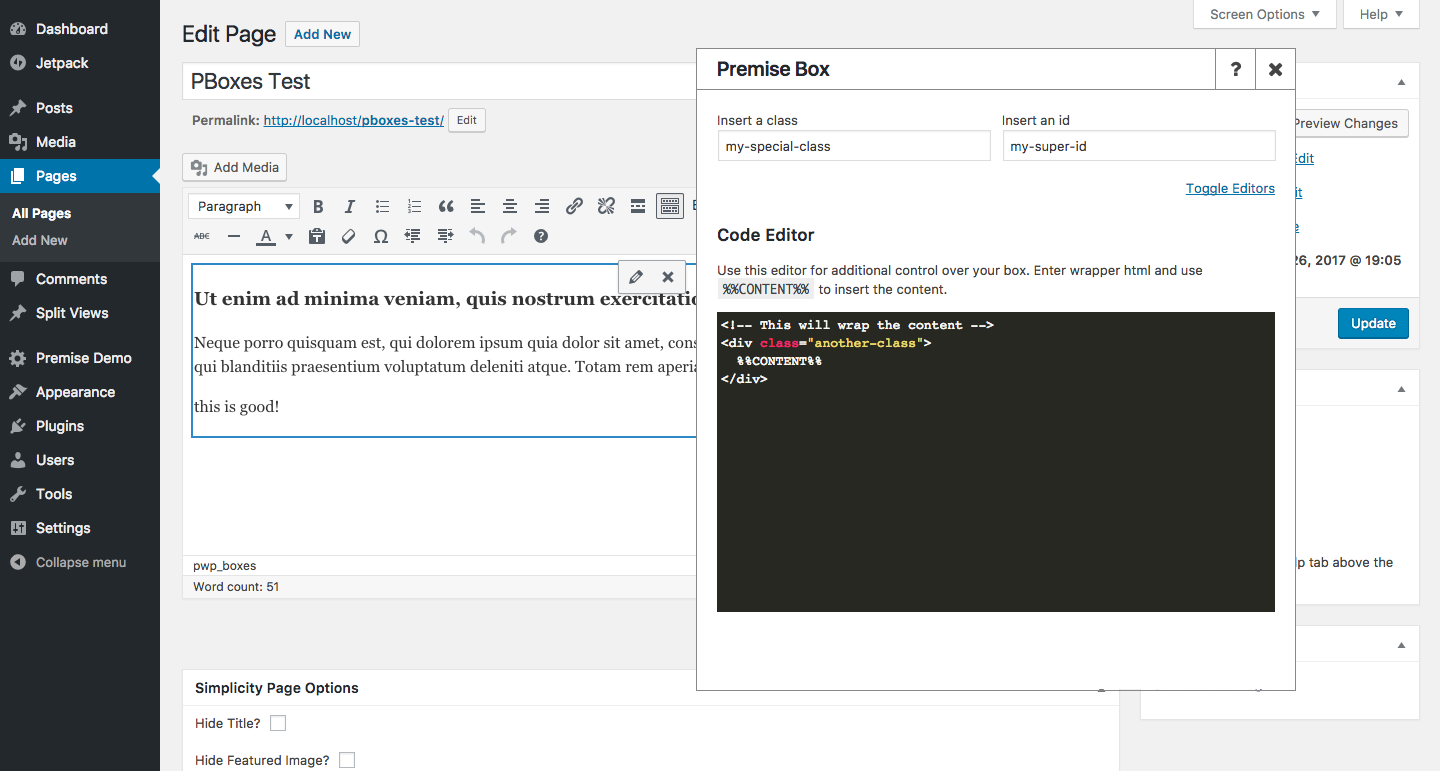Check the Hide Title checkbox
1440x771 pixels.
pyautogui.click(x=278, y=723)
